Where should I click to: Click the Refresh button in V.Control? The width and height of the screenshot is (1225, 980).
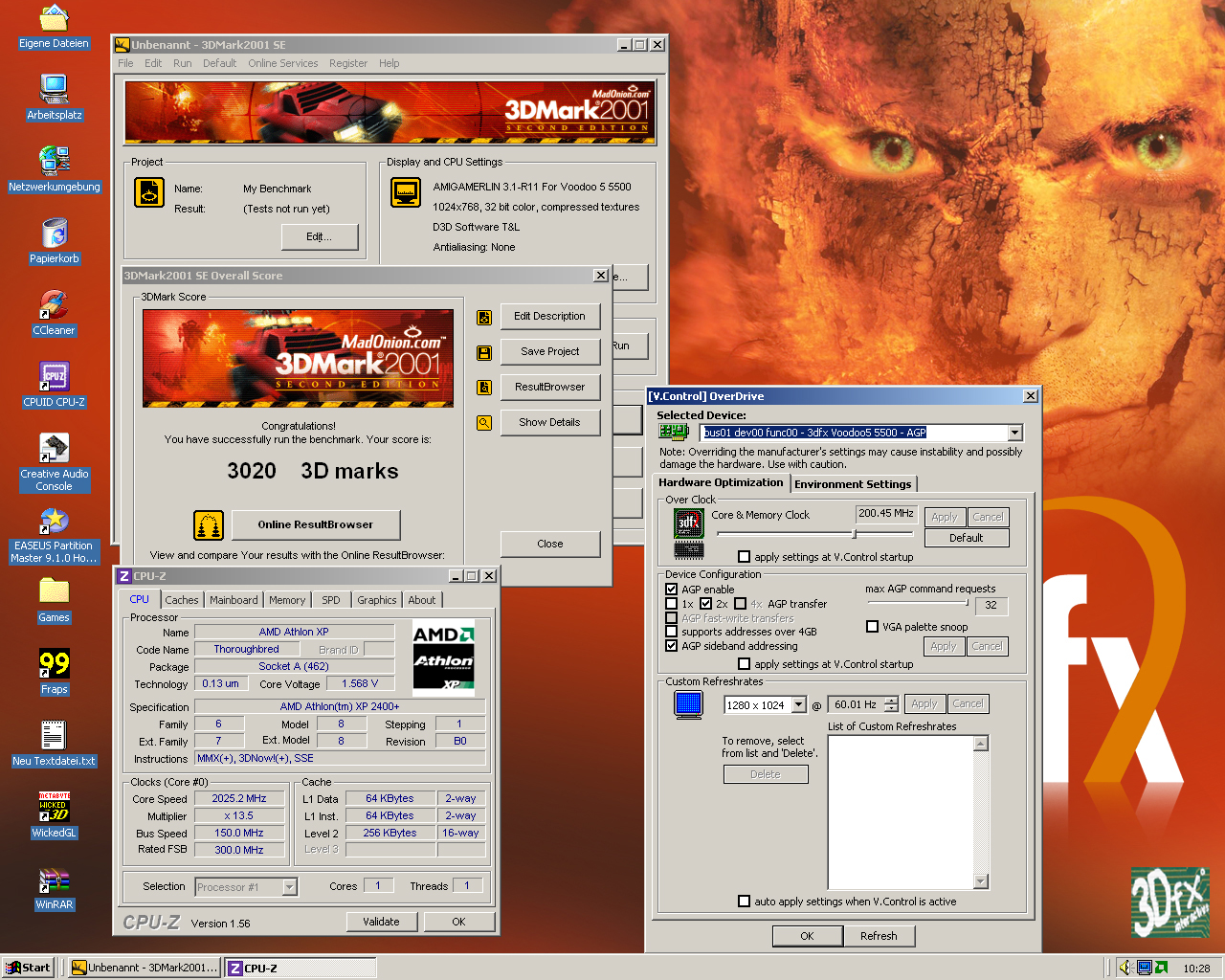879,936
